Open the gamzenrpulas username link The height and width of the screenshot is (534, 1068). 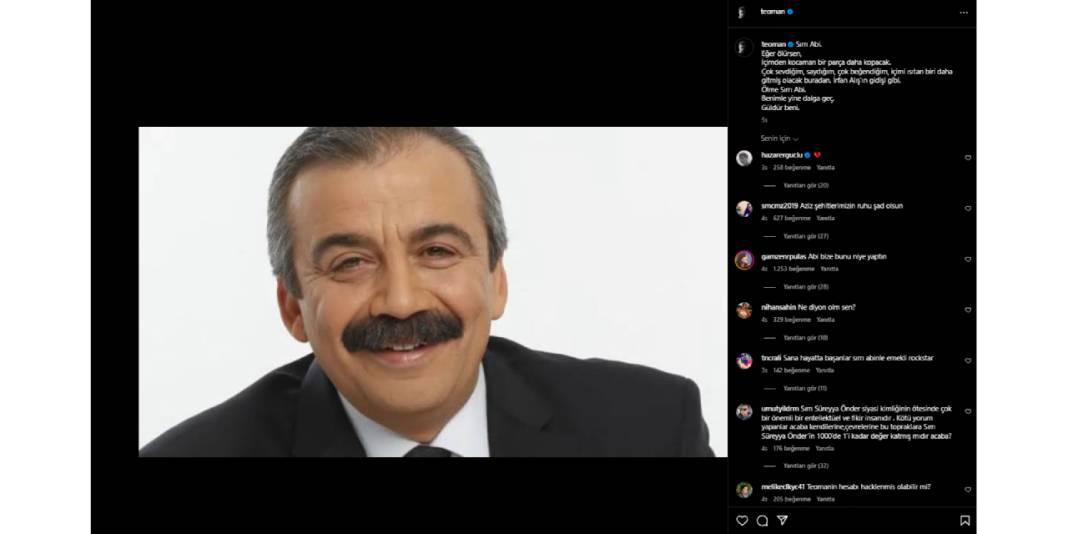tap(783, 257)
